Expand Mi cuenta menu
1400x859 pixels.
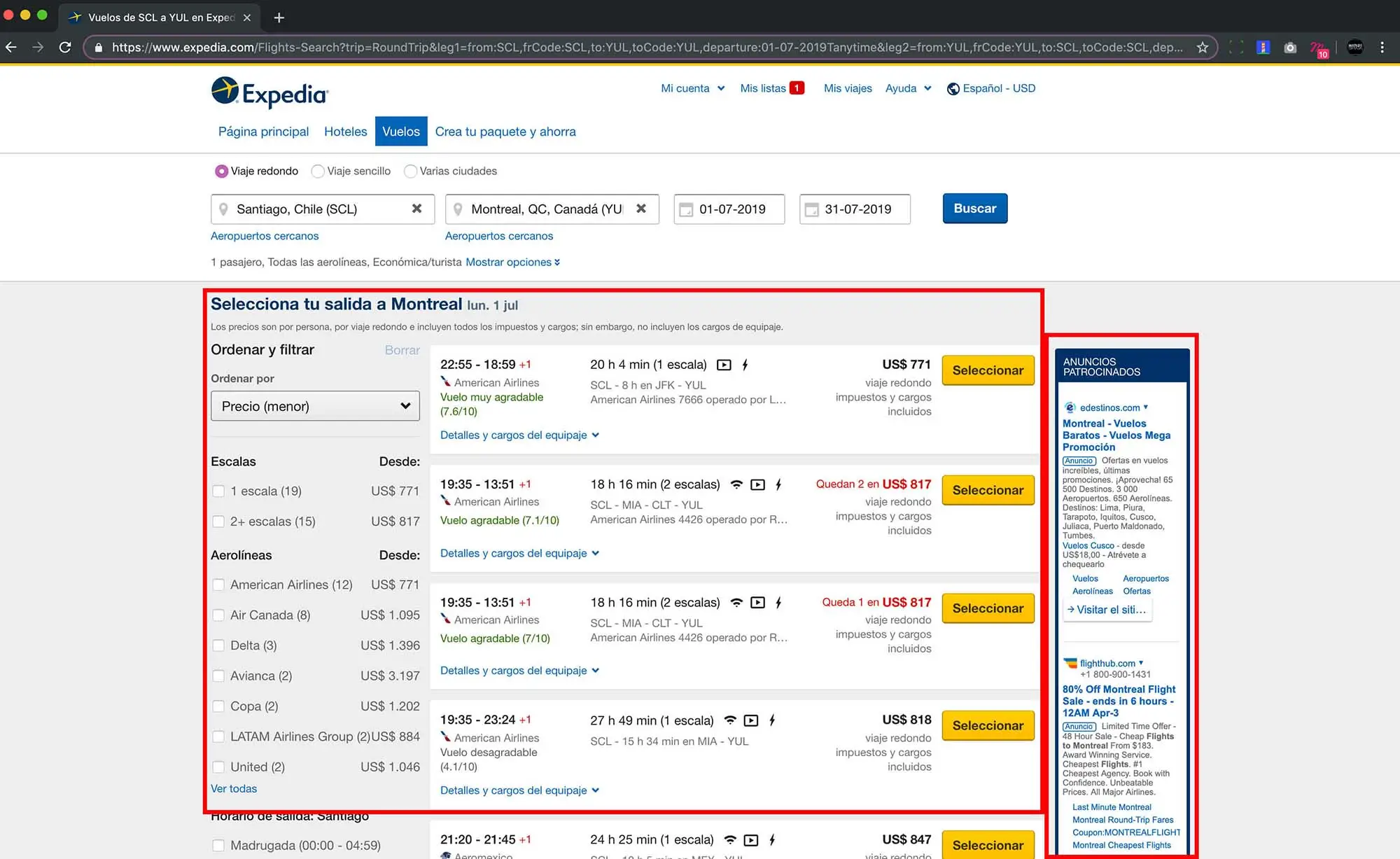click(x=692, y=88)
